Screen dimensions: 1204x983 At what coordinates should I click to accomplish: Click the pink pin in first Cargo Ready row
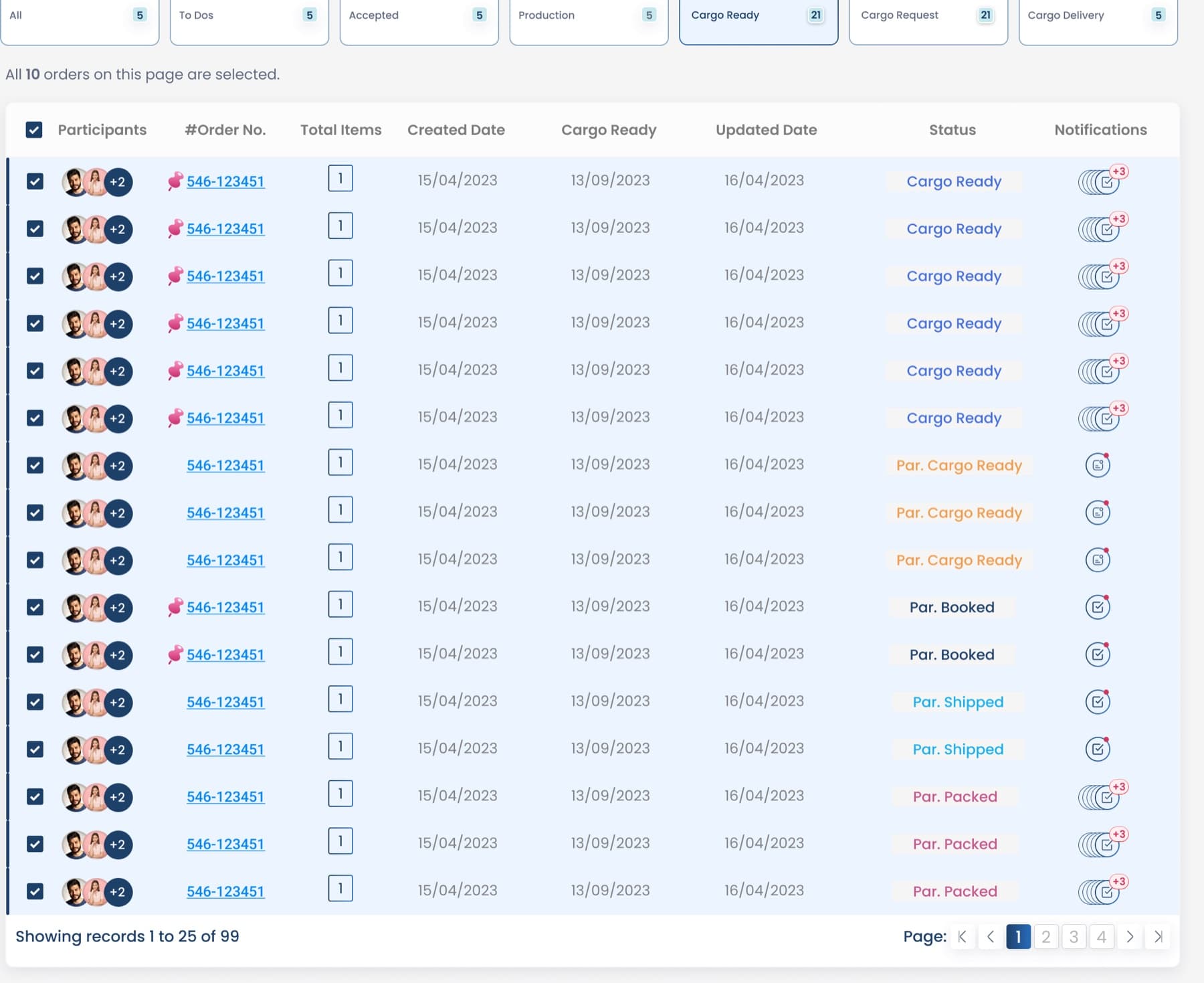tap(175, 181)
